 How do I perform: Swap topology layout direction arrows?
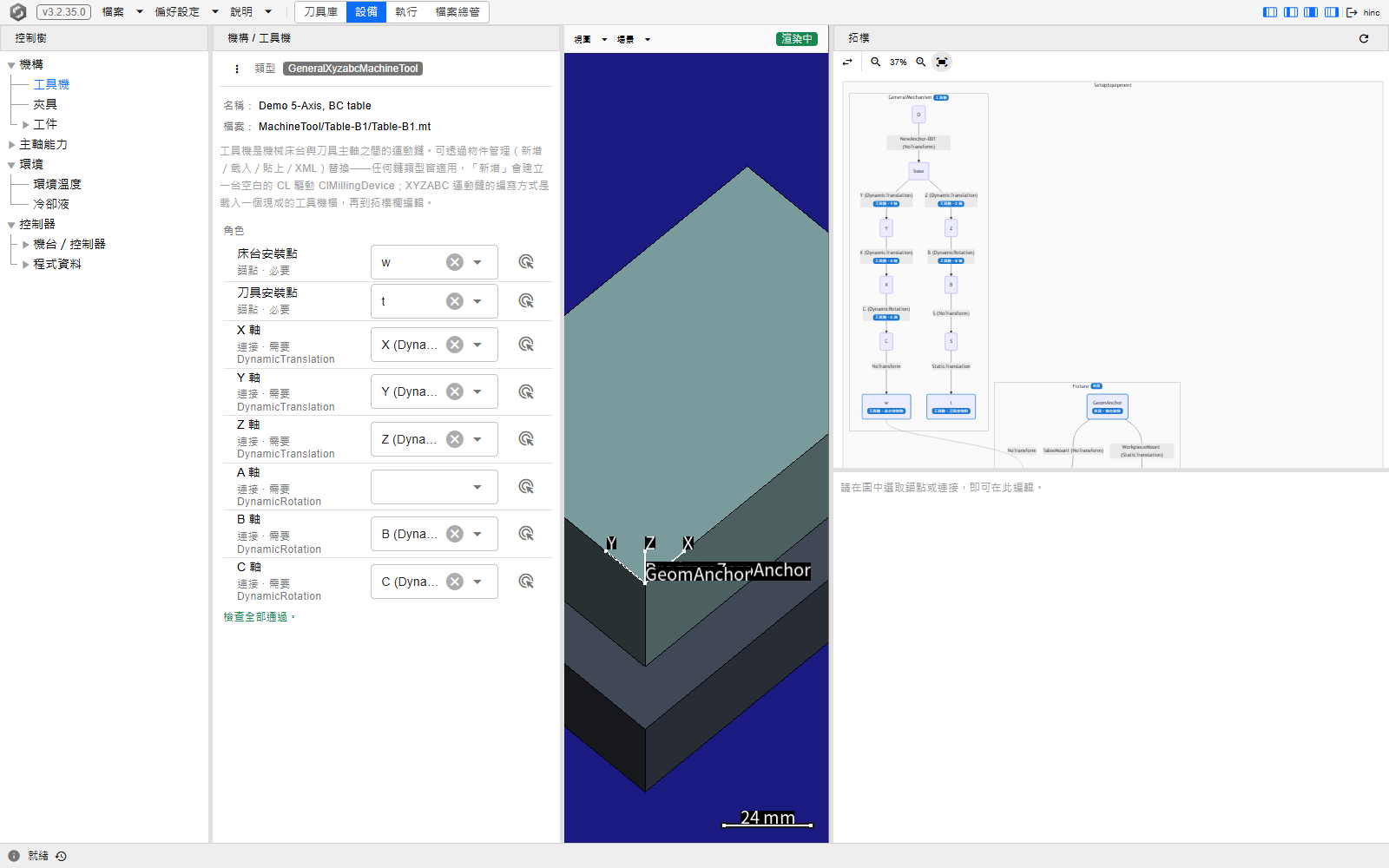(847, 62)
